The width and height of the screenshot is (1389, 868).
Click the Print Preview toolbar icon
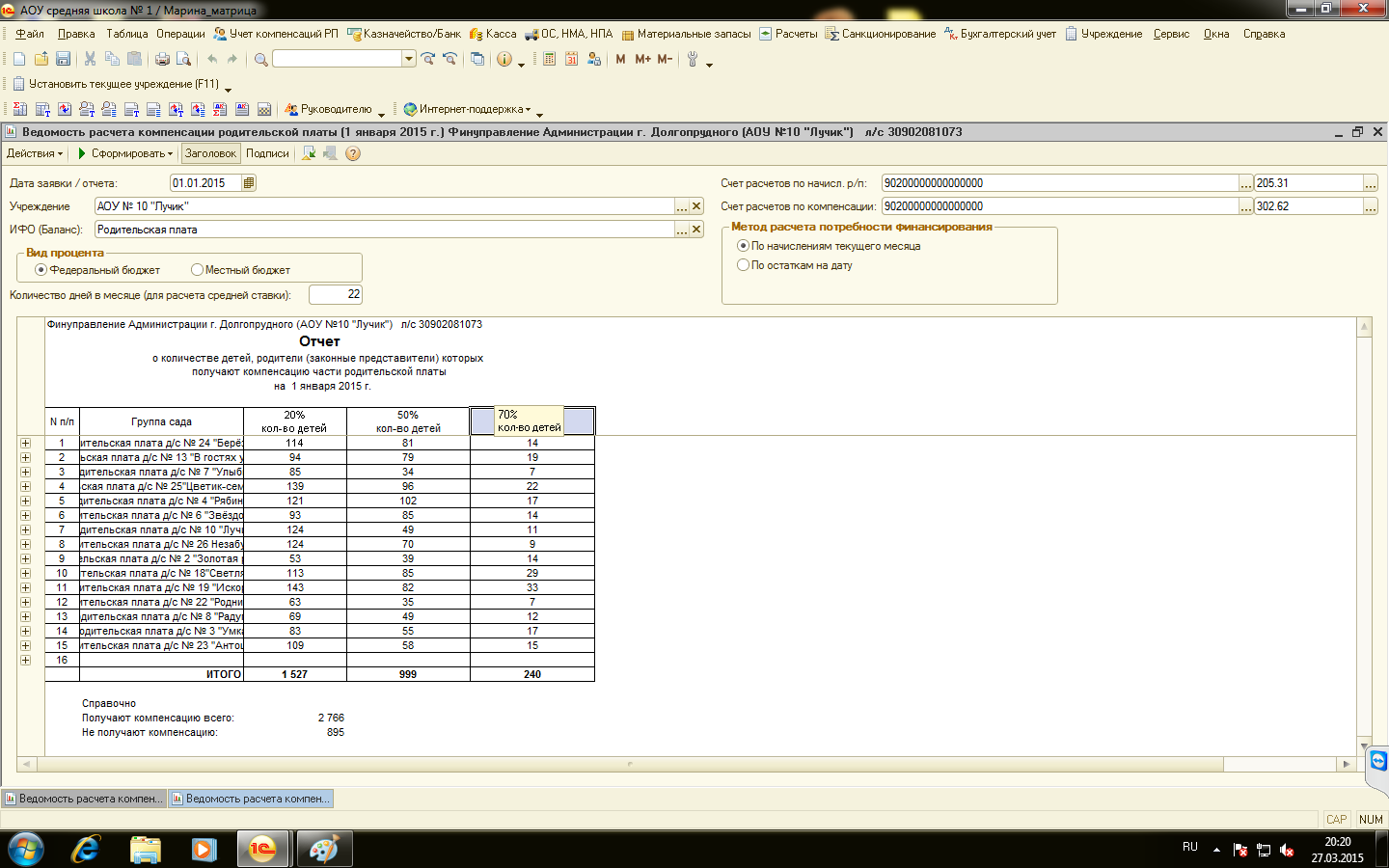pyautogui.click(x=183, y=59)
